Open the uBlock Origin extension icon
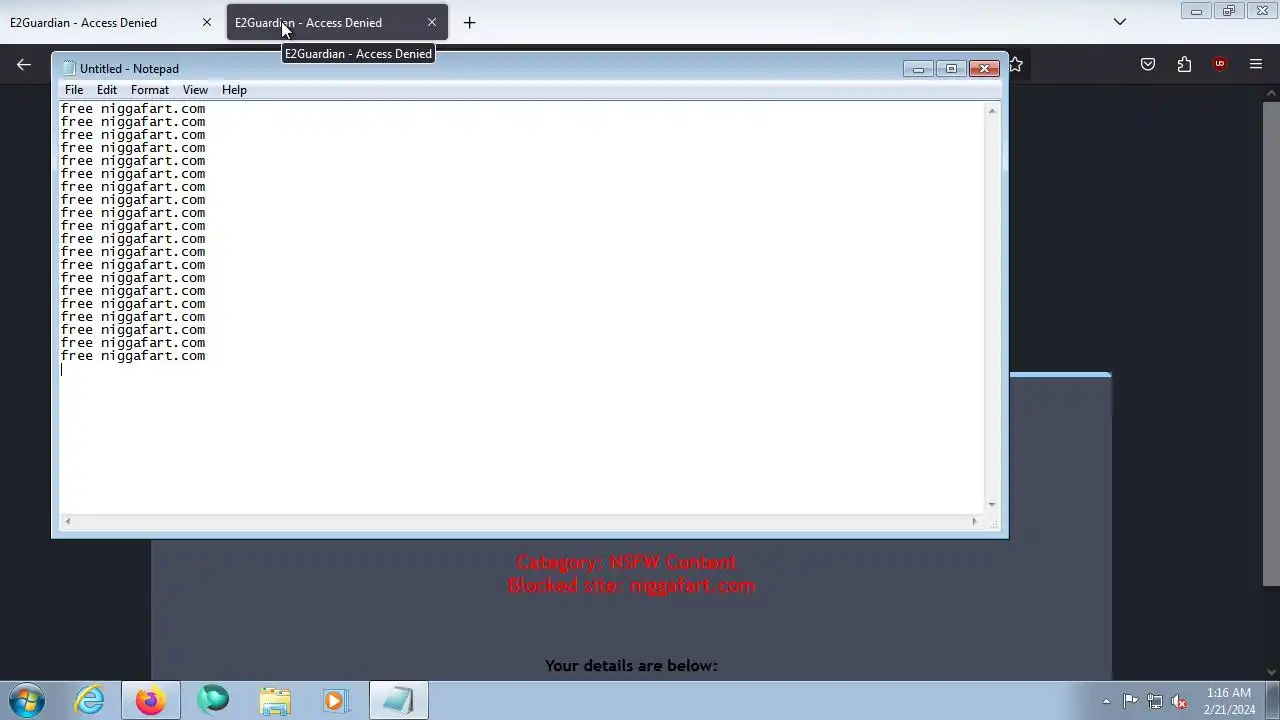This screenshot has height=720, width=1280. (x=1219, y=64)
